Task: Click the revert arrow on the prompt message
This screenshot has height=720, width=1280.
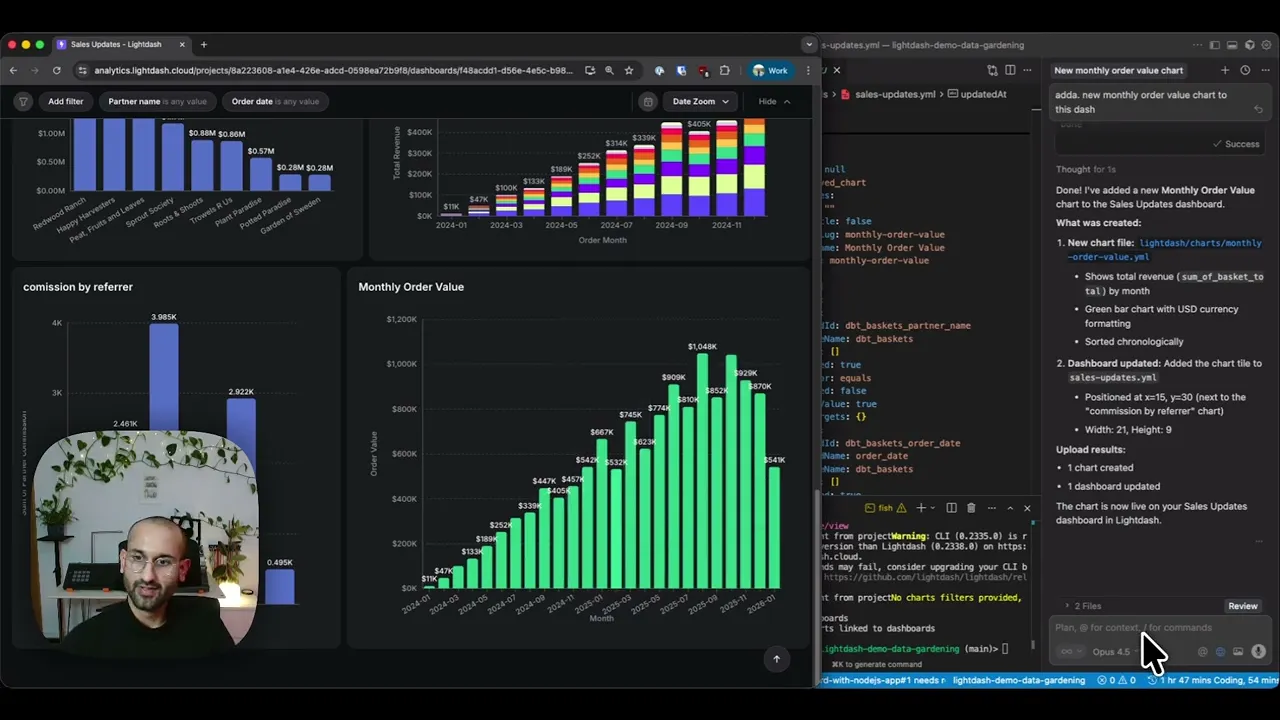Action: pos(1258,109)
